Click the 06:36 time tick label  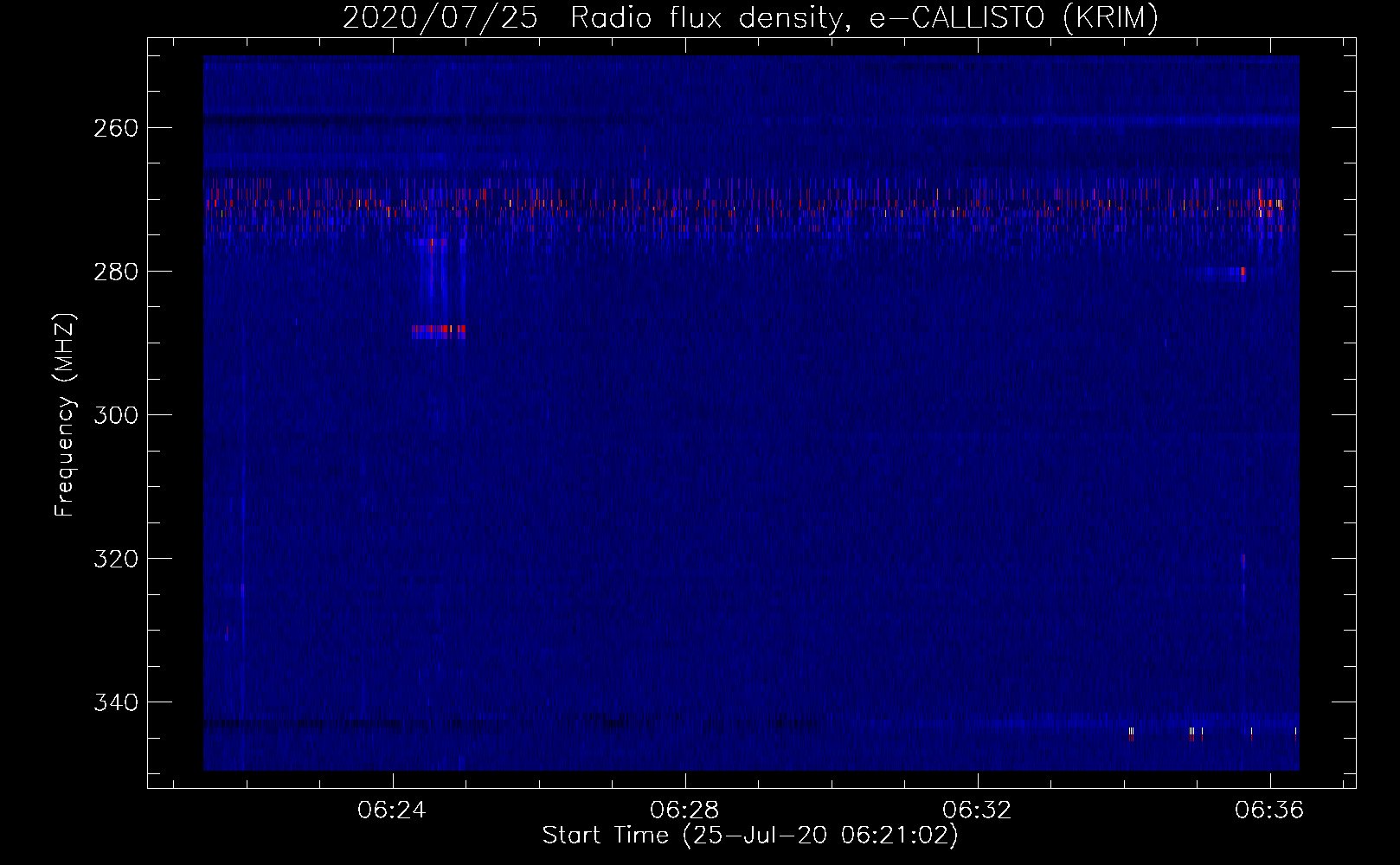(1270, 811)
